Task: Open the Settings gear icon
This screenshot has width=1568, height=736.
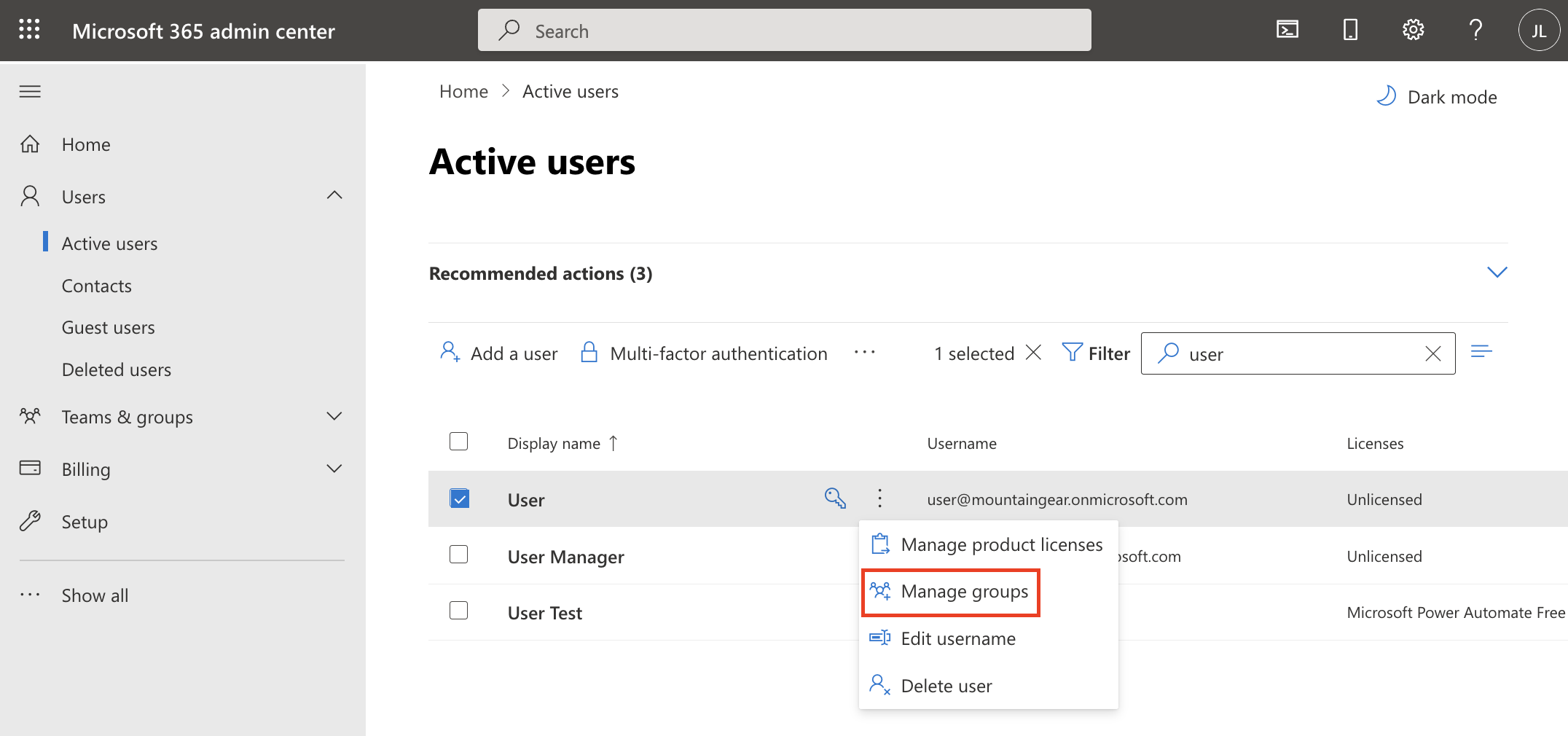Action: tap(1413, 30)
